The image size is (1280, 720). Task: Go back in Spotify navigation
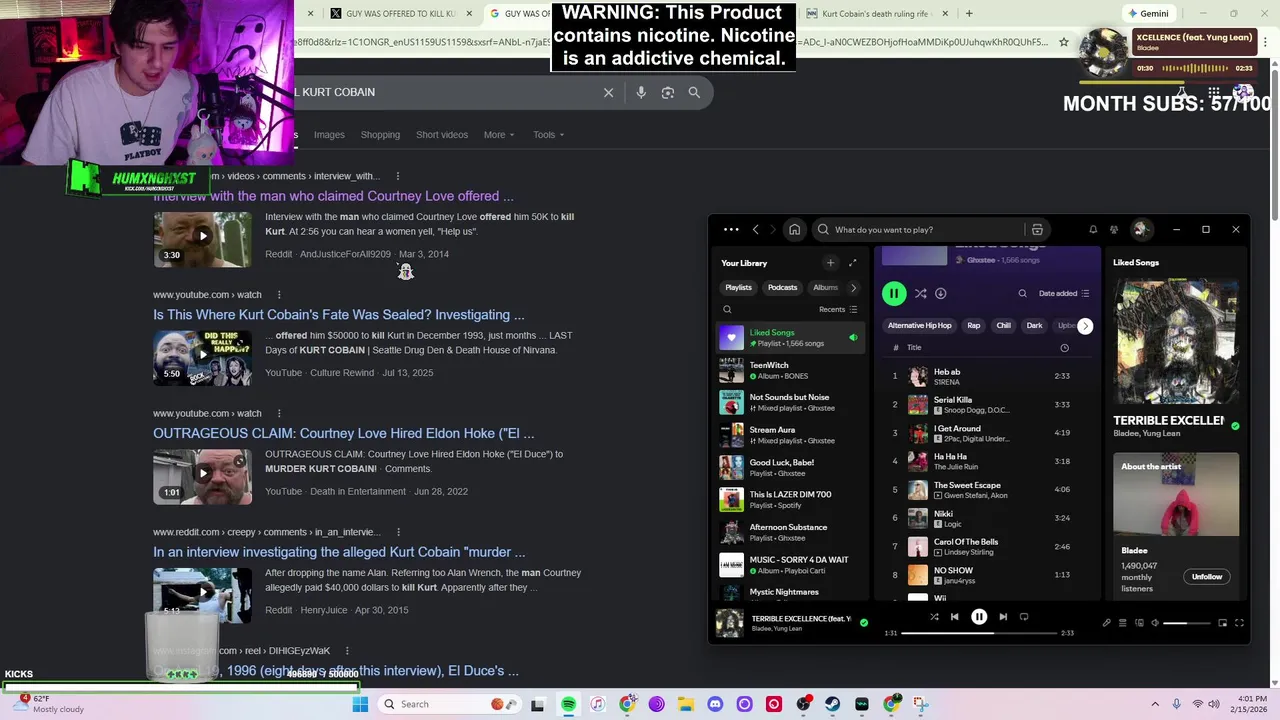[756, 229]
